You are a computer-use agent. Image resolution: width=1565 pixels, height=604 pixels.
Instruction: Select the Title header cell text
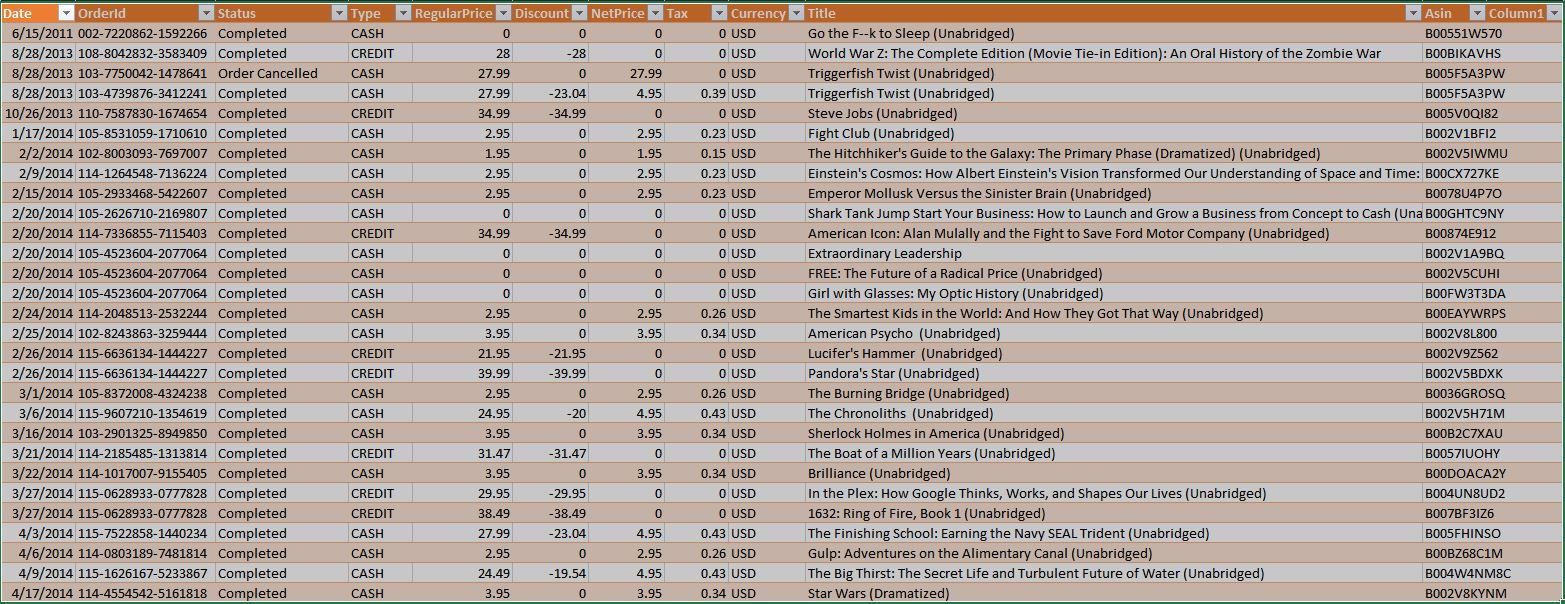[x=822, y=13]
